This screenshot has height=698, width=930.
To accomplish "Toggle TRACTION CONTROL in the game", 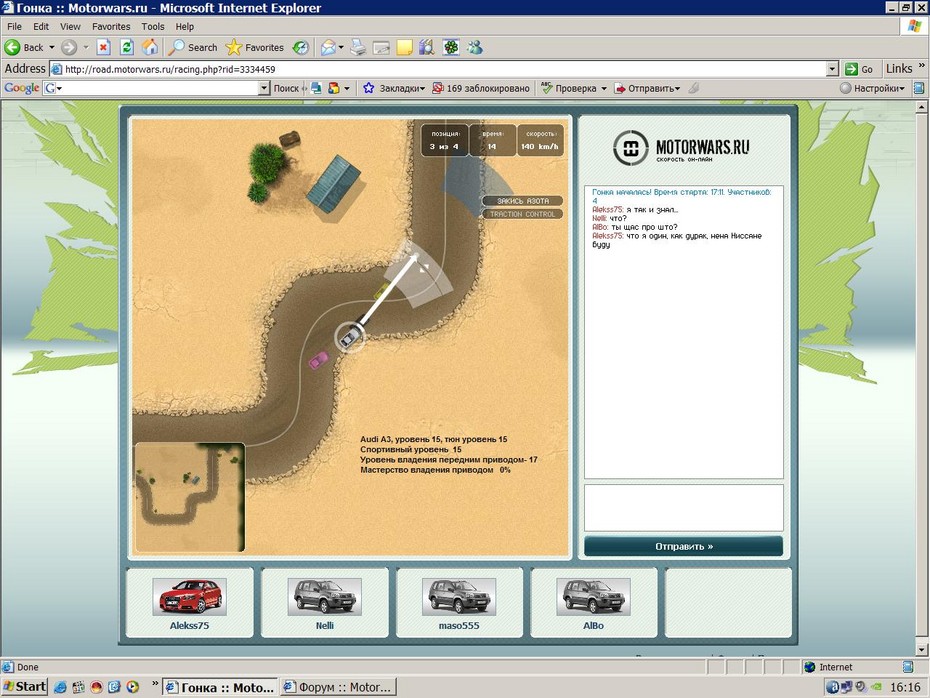I will 523,214.
